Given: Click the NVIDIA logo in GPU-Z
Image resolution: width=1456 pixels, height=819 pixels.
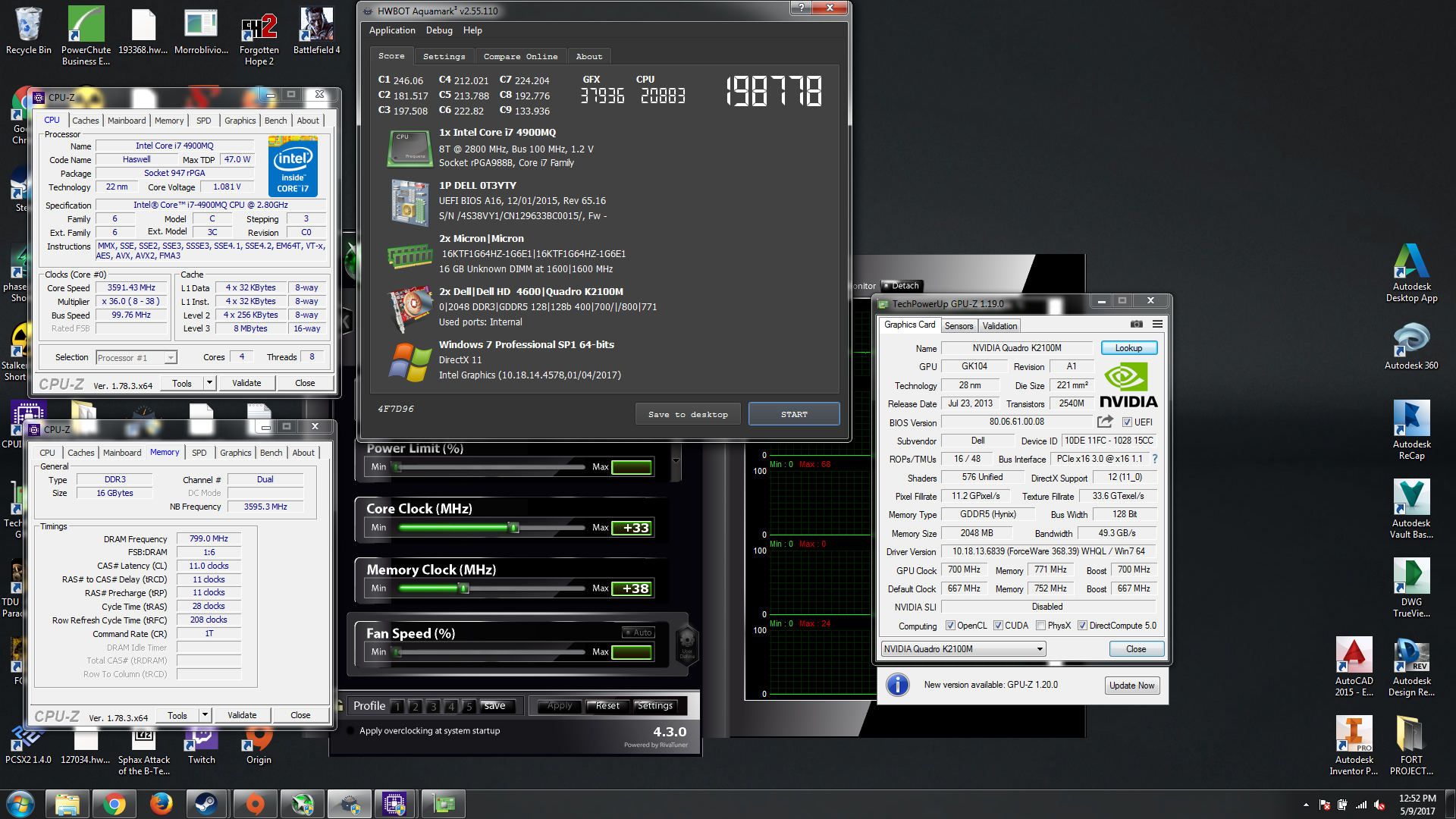Looking at the screenshot, I should 1128,386.
